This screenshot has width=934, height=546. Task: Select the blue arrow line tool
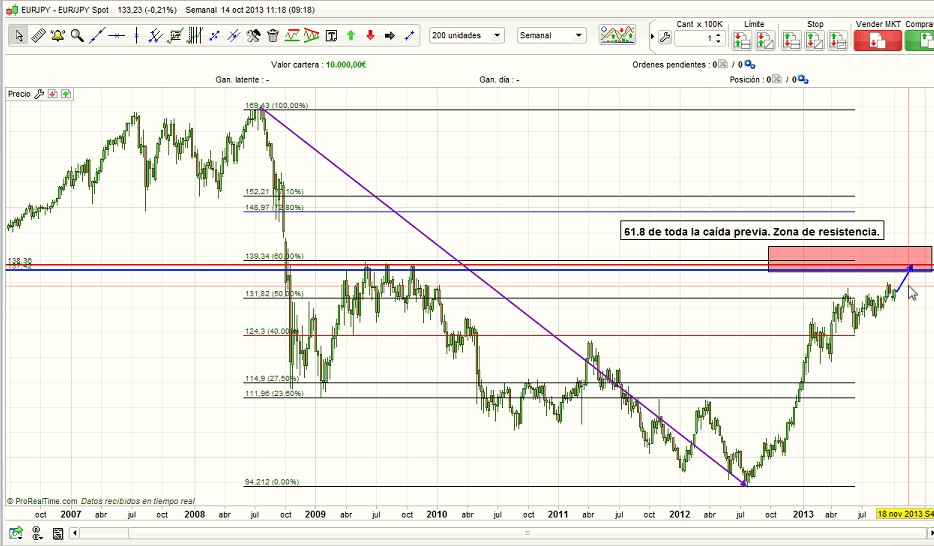(409, 36)
